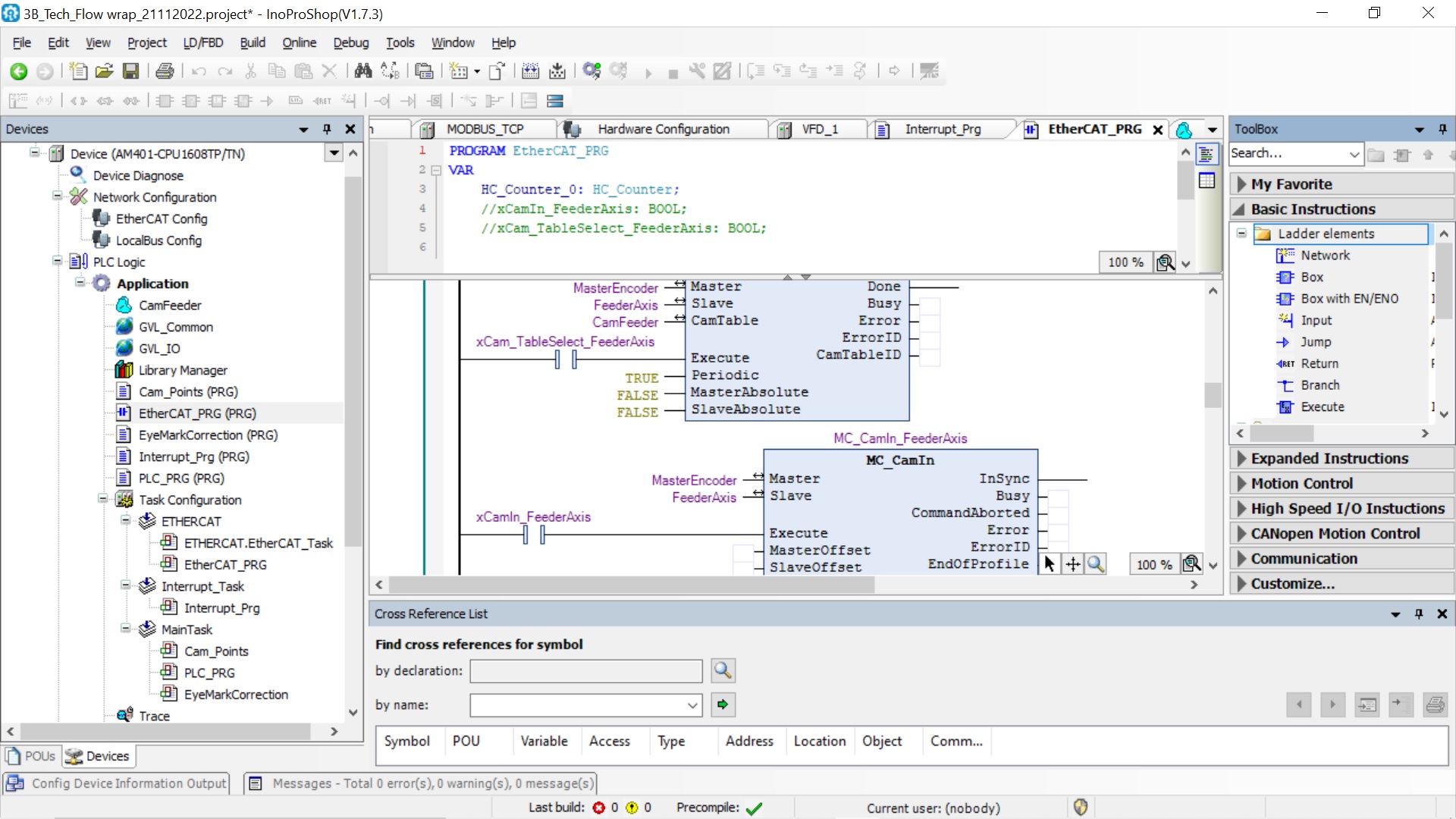Click the green Back navigation arrow
The image size is (1456, 819).
pos(19,71)
